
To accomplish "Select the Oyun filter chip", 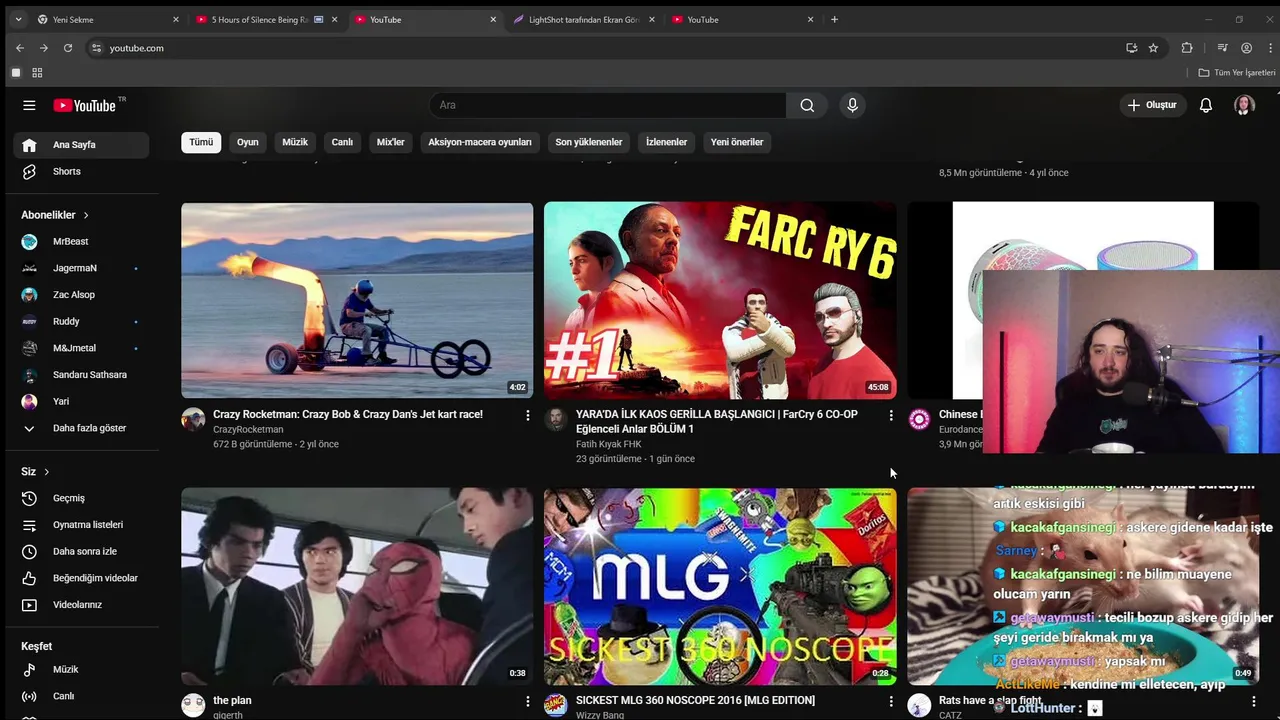I will [x=247, y=142].
